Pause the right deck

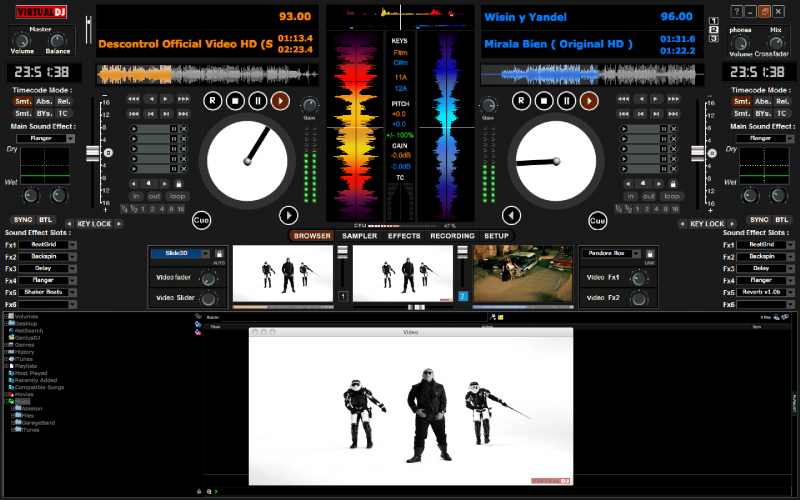pyautogui.click(x=566, y=101)
